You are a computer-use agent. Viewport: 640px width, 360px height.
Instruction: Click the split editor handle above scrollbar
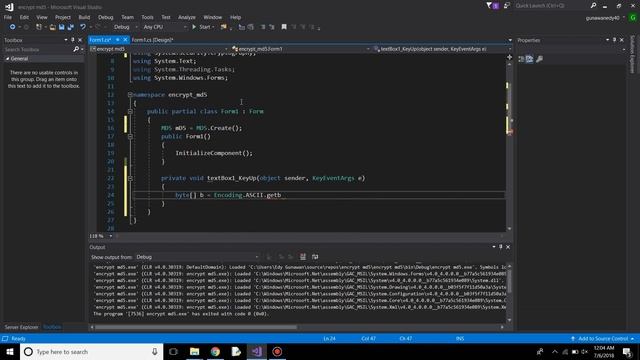pos(509,57)
